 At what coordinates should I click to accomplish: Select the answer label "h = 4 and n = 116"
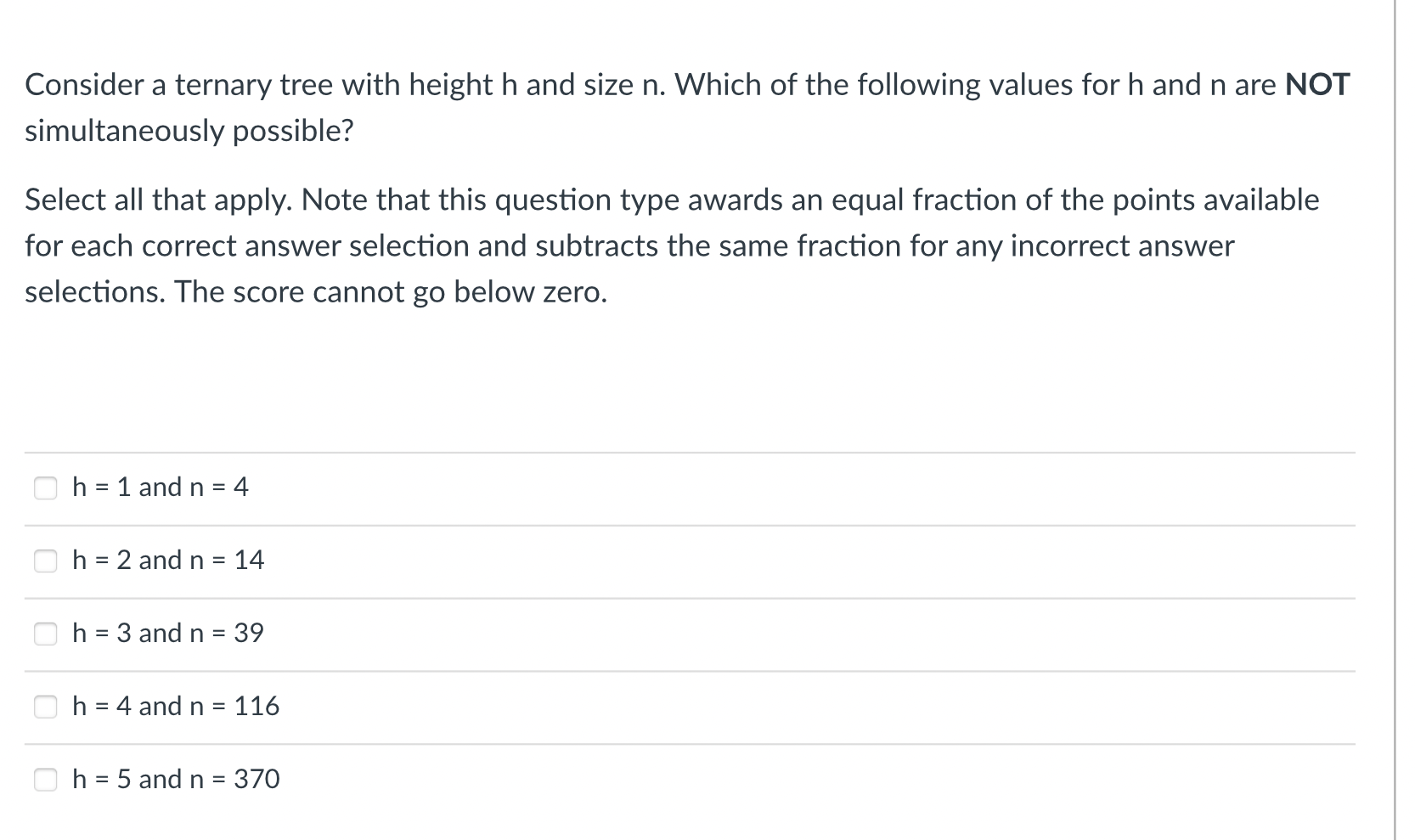[175, 707]
